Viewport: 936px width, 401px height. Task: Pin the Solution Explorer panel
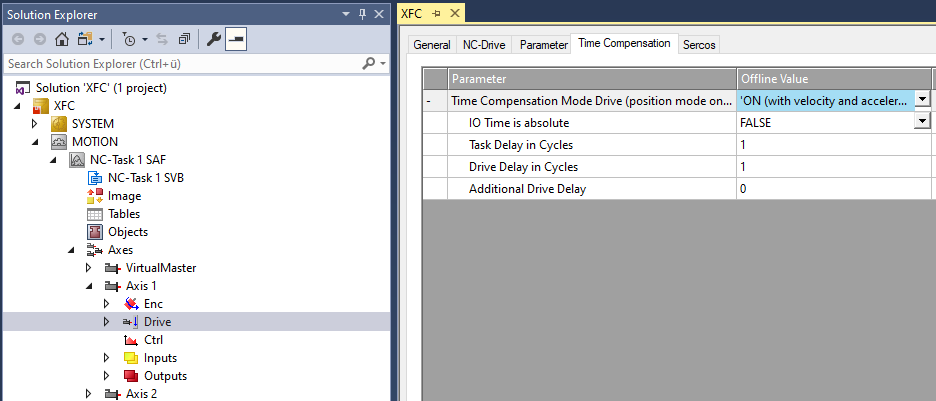362,14
